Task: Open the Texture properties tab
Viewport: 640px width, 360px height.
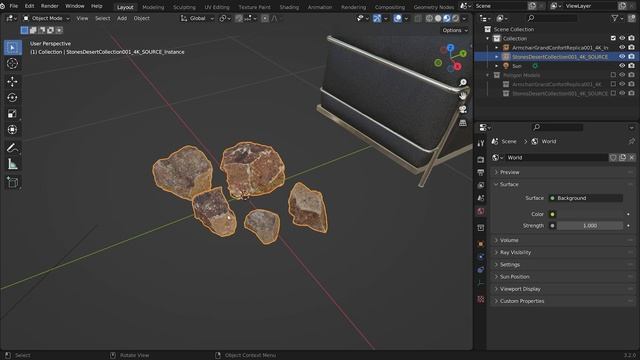Action: coord(481,299)
